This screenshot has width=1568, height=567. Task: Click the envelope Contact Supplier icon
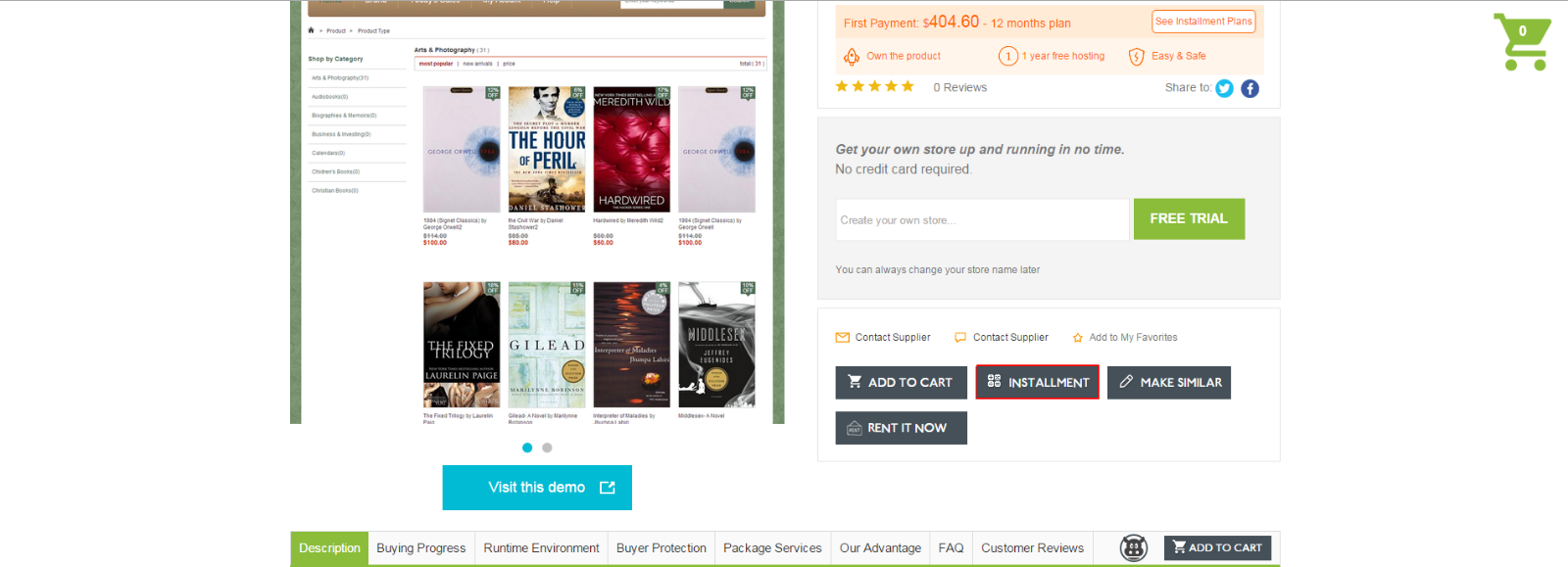coord(842,338)
